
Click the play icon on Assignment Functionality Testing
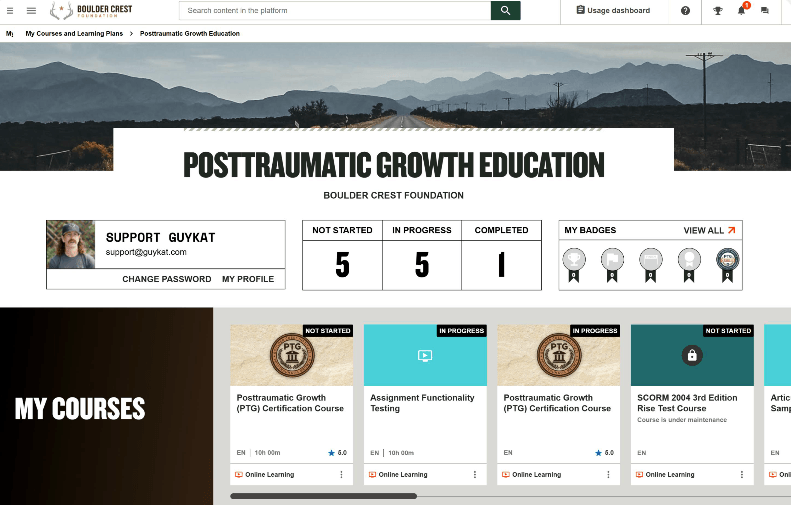(x=425, y=355)
